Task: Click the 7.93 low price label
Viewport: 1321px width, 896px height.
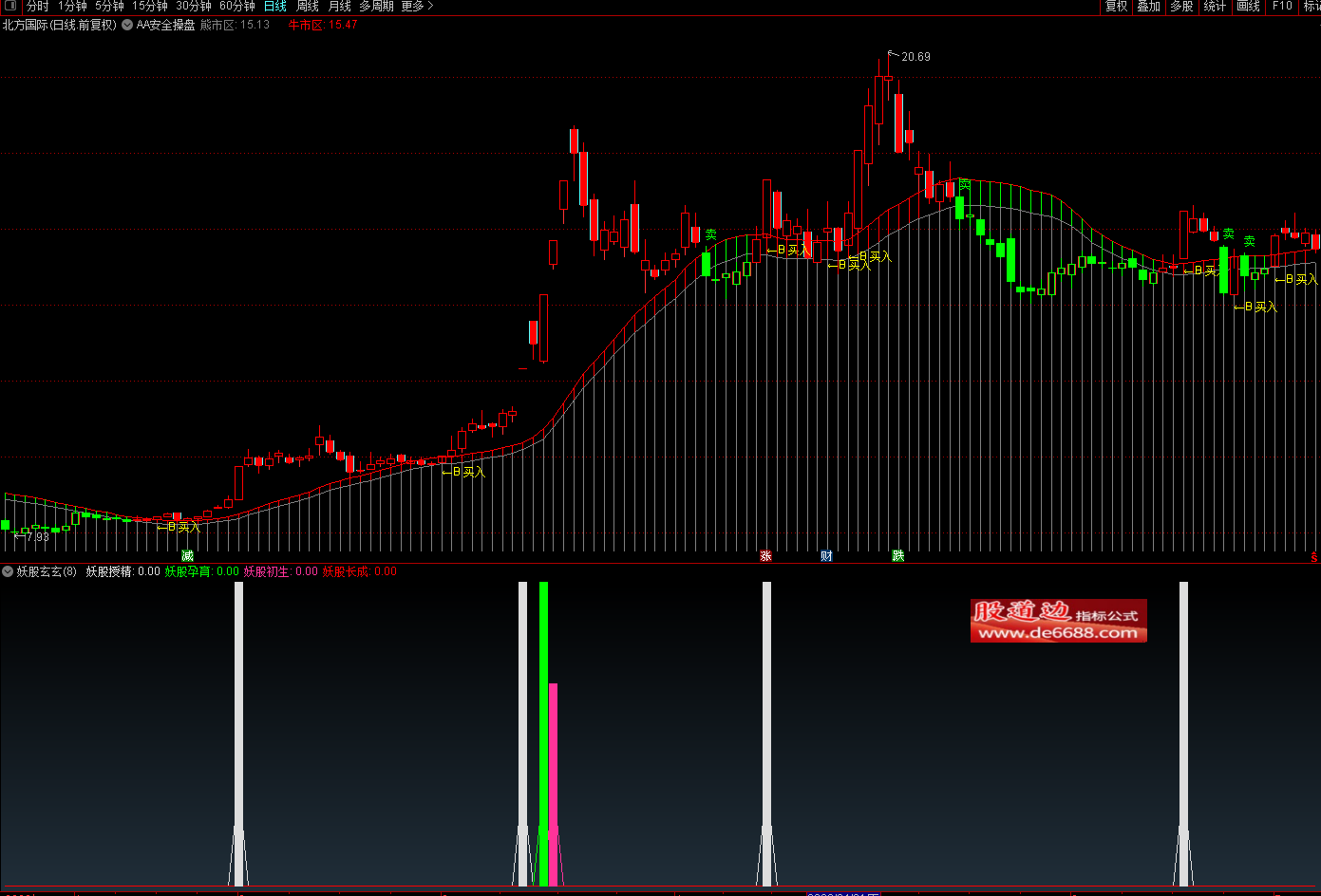Action: [x=37, y=537]
